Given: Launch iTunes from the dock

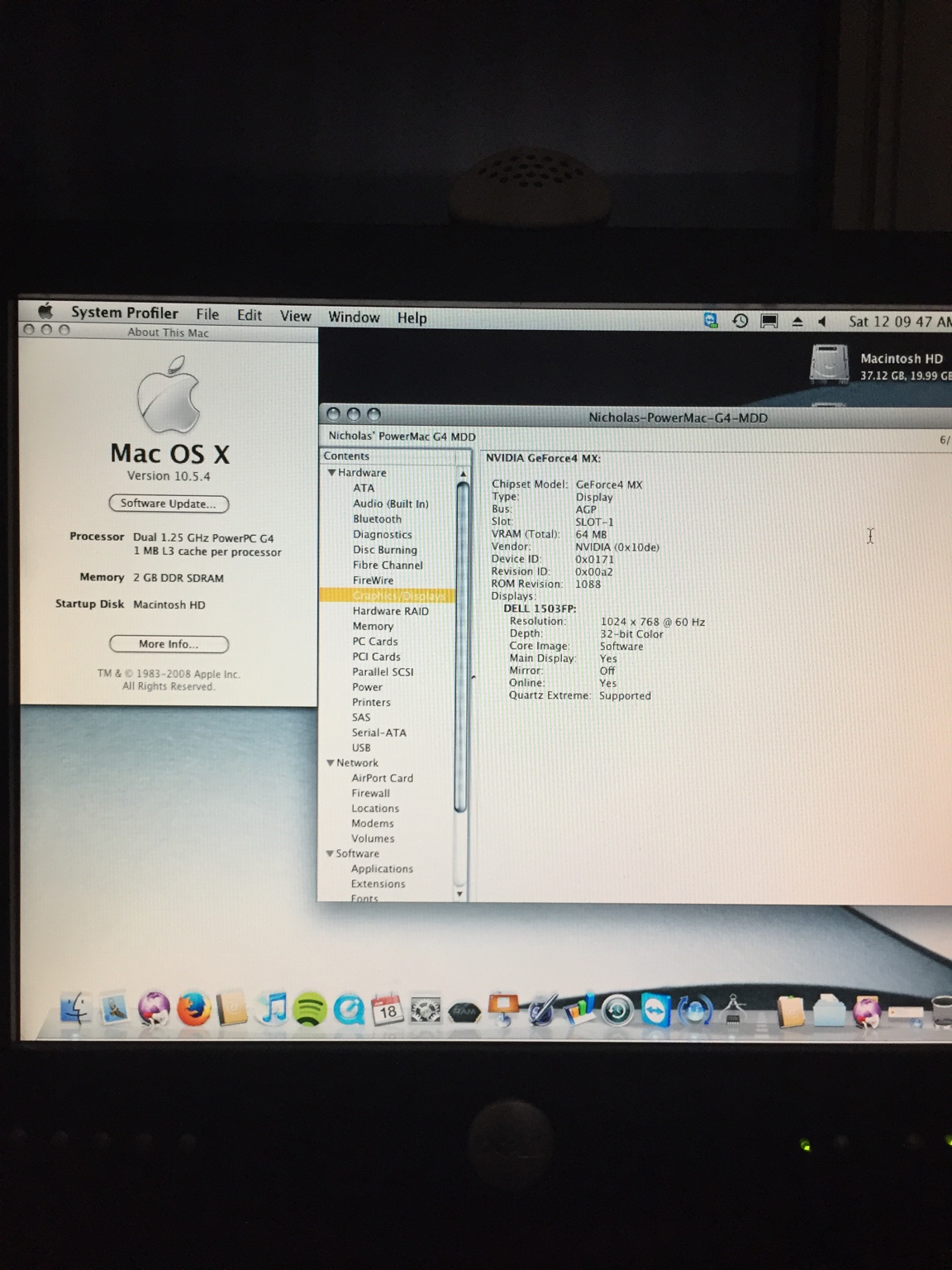Looking at the screenshot, I should click(x=272, y=1009).
